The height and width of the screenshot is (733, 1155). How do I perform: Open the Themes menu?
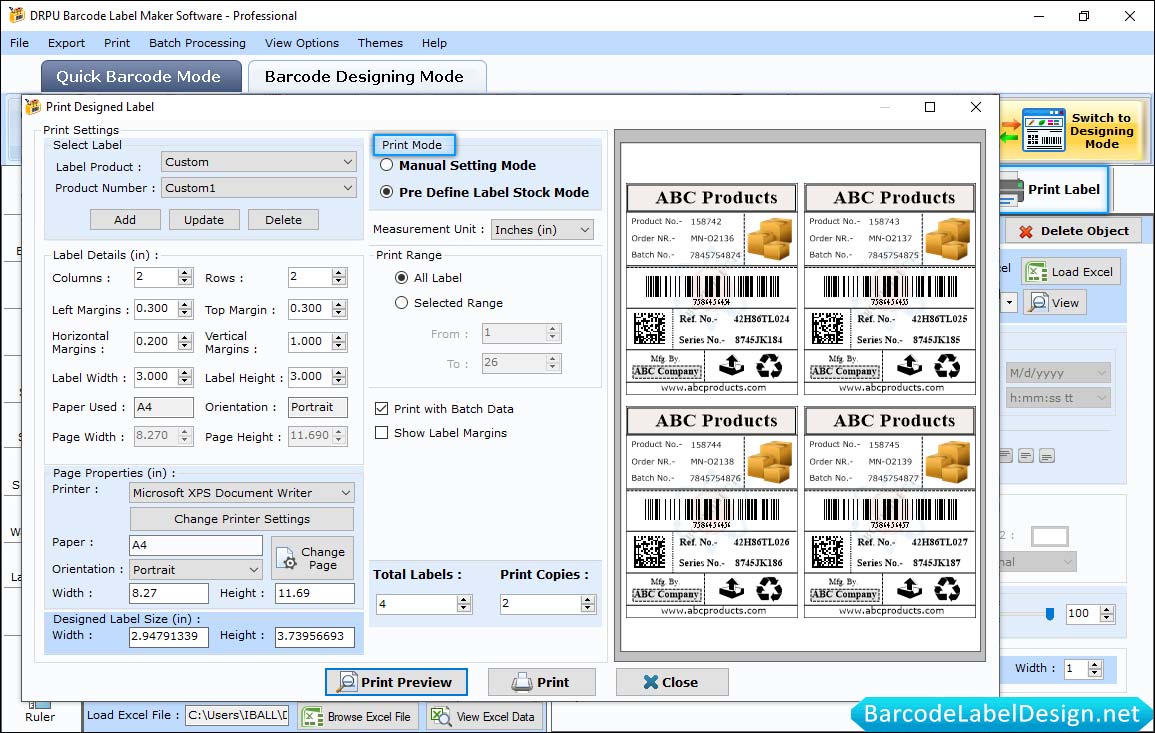click(x=380, y=43)
